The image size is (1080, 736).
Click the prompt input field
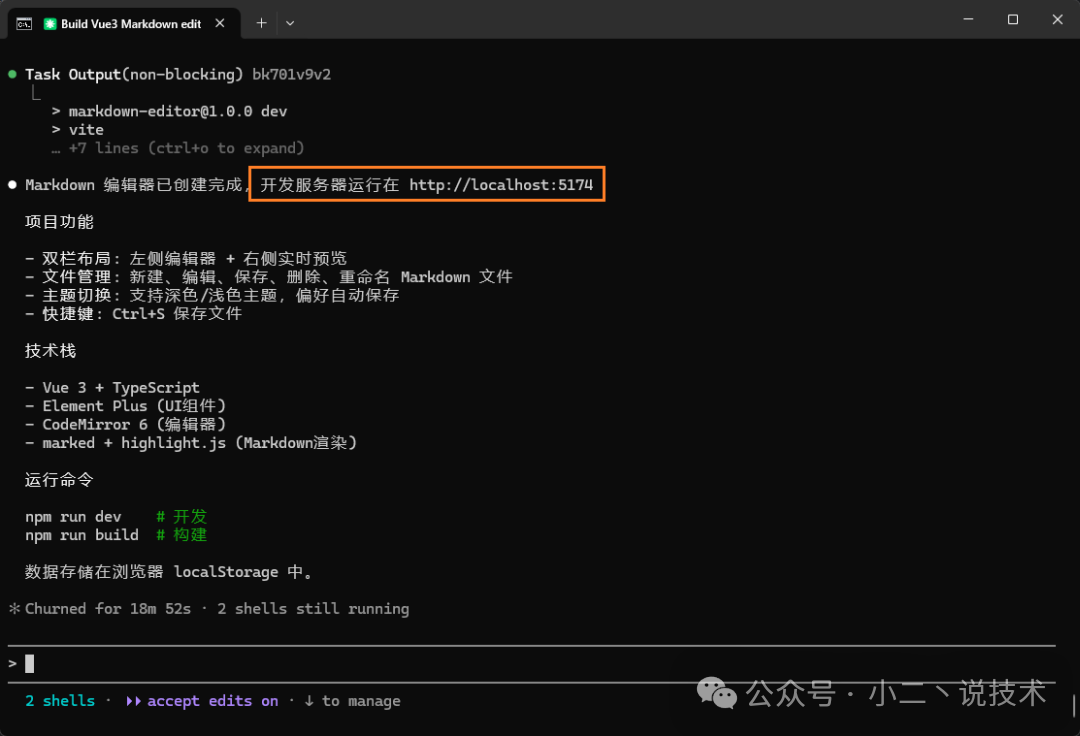(x=531, y=664)
